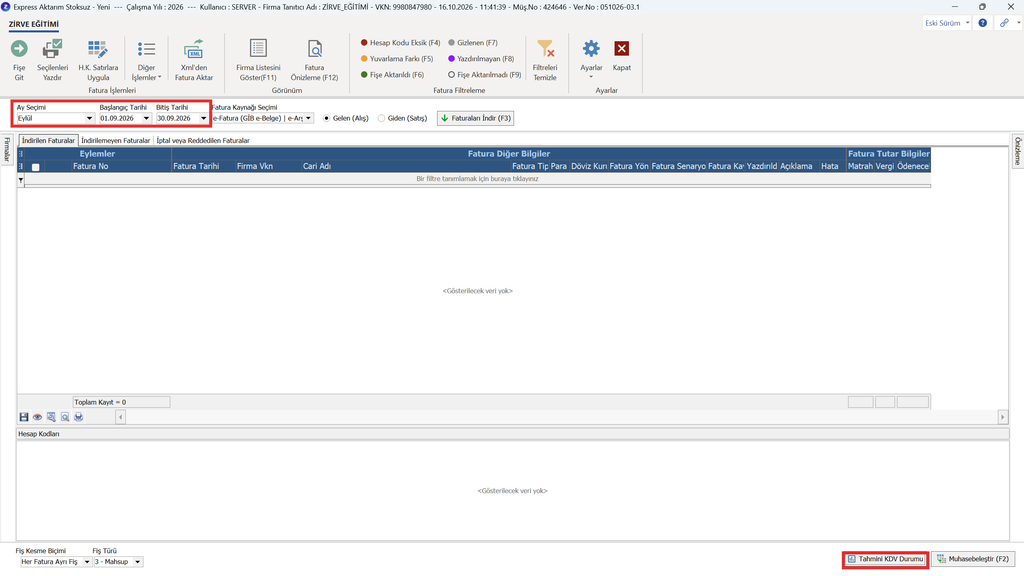Select the Giden (Satış) radio button
This screenshot has height=576, width=1024.
pyautogui.click(x=381, y=118)
